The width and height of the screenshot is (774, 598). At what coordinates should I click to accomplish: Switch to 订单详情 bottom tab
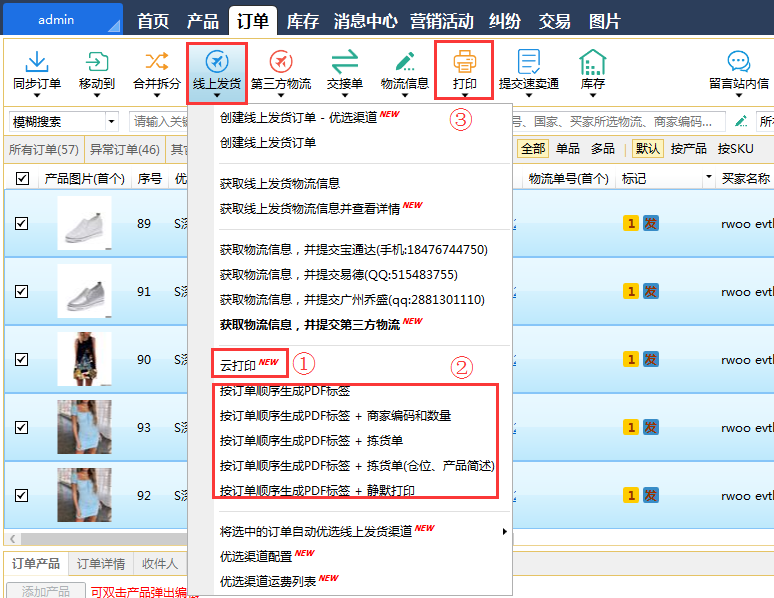(x=101, y=563)
